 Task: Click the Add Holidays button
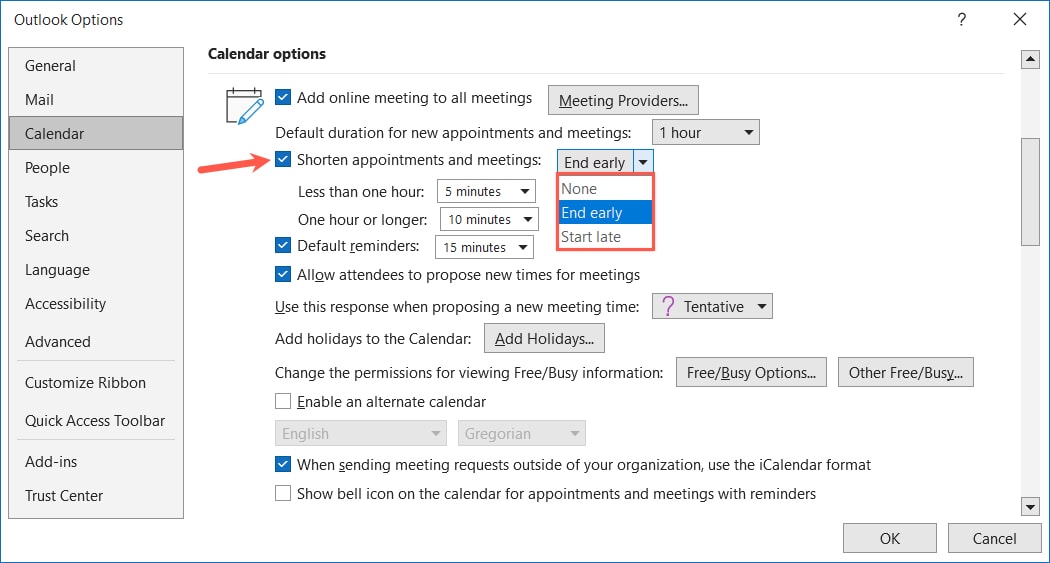544,338
